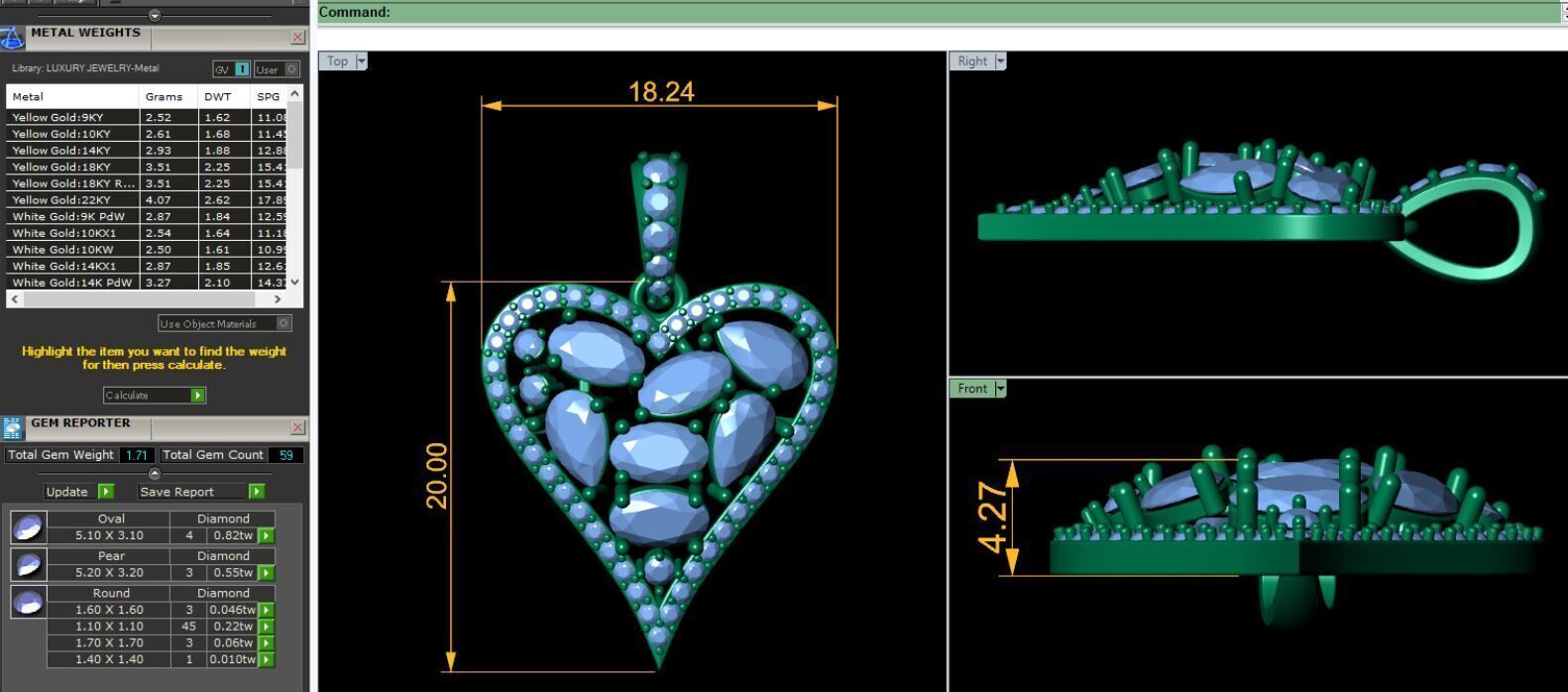Select the Yellow Gold:14KY row
1568x692 pixels.
coord(147,150)
